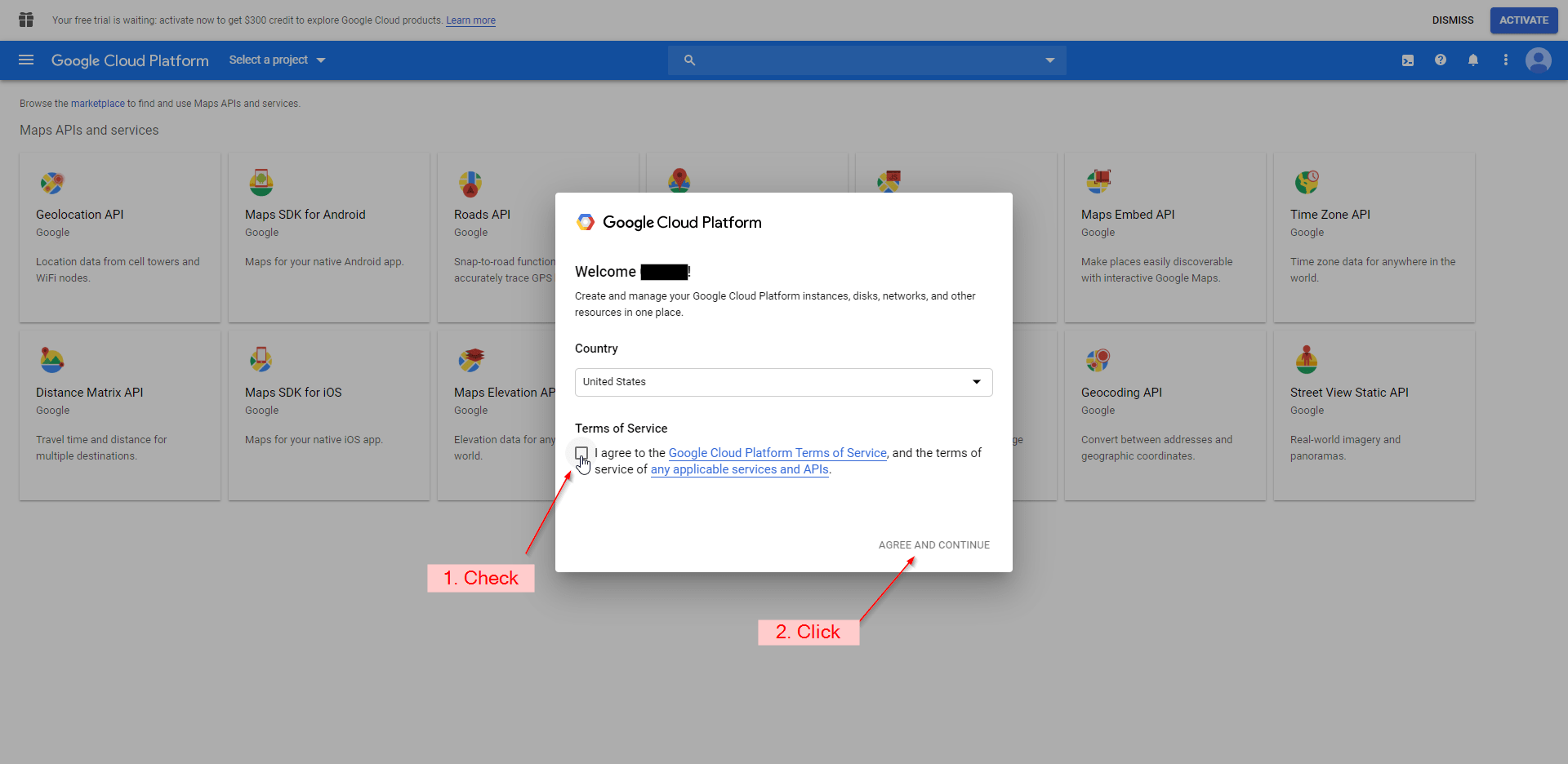1568x764 pixels.
Task: Open the Geolocation API card title
Action: [x=80, y=215]
